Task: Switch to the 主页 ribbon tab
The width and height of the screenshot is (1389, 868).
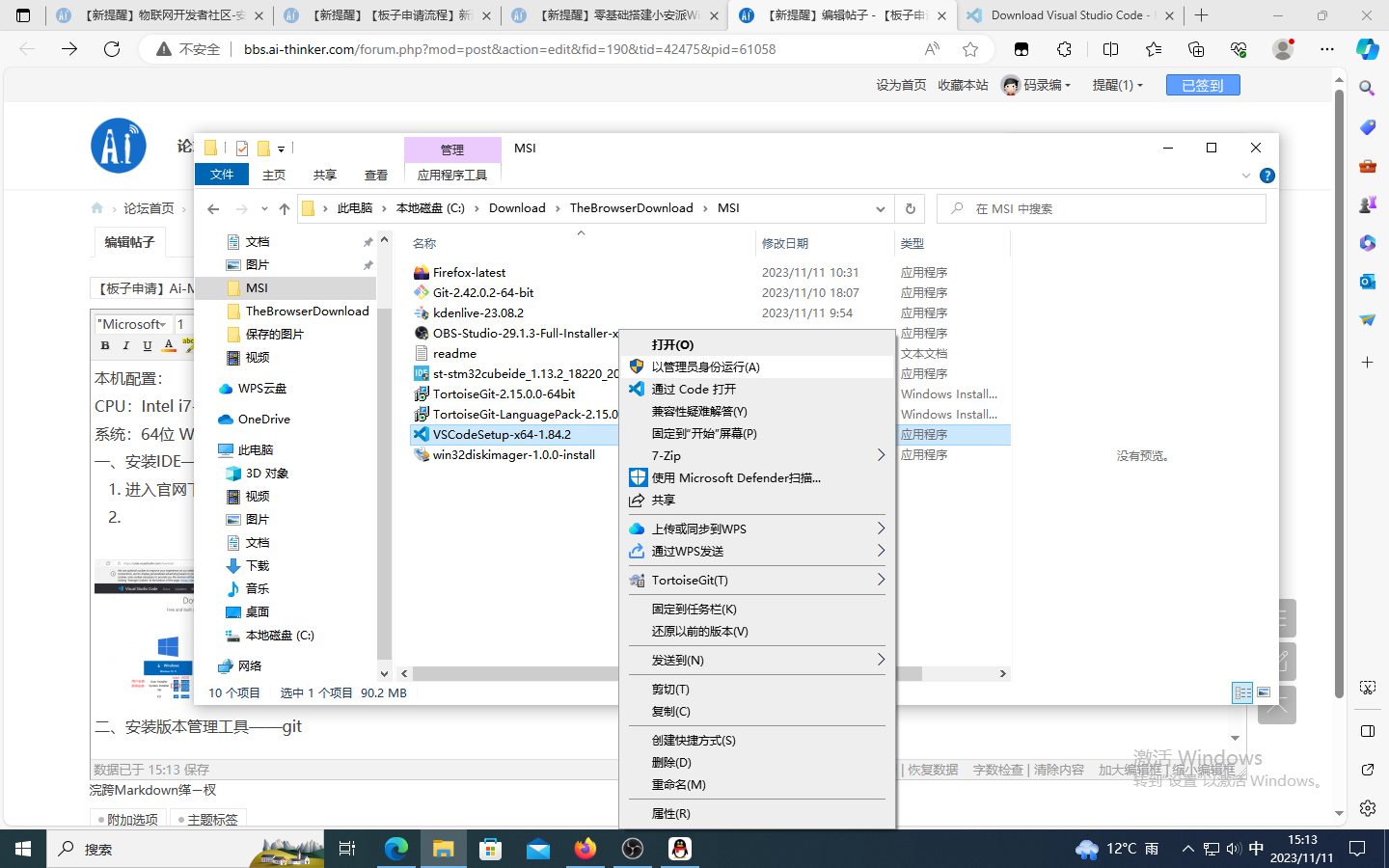Action: [274, 175]
